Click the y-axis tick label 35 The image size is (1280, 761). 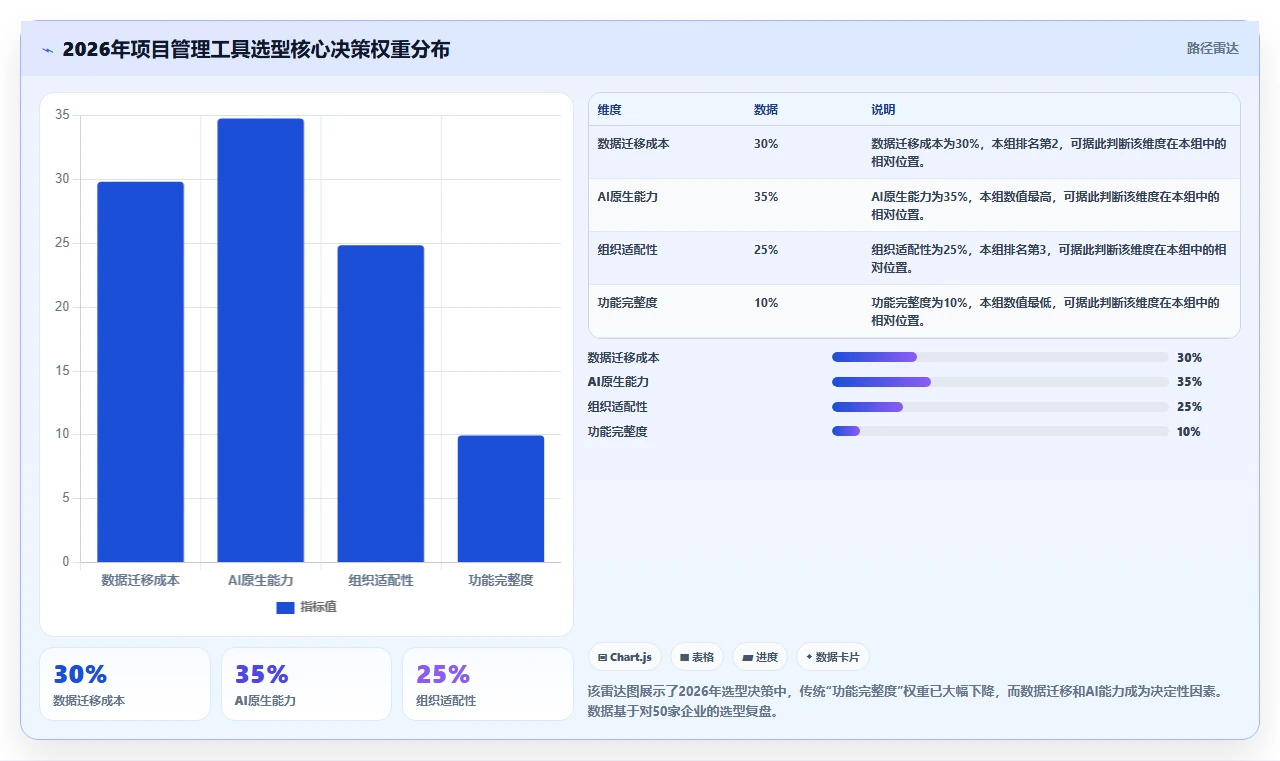pos(62,115)
